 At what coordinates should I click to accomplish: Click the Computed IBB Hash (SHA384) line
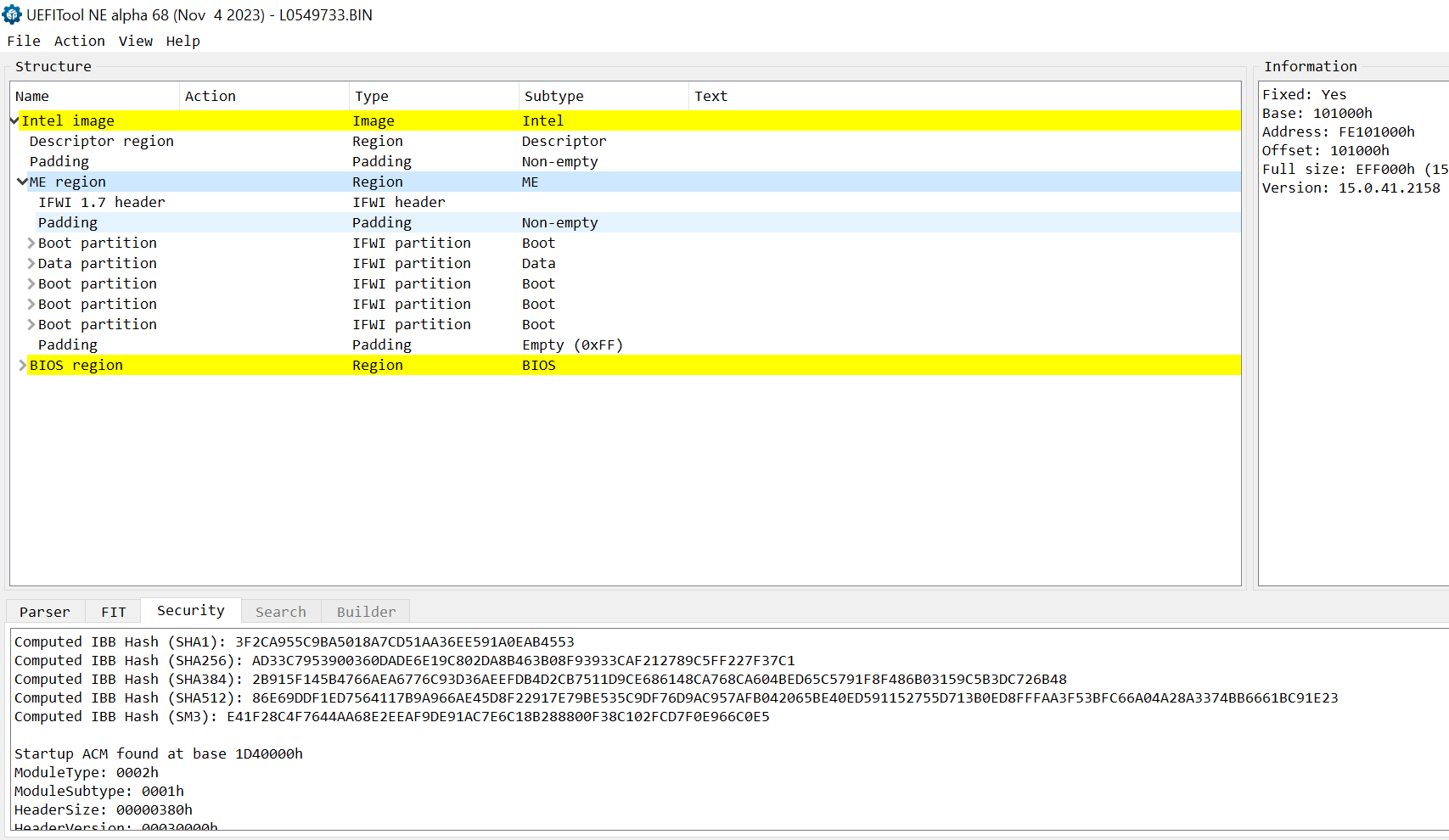pos(541,679)
